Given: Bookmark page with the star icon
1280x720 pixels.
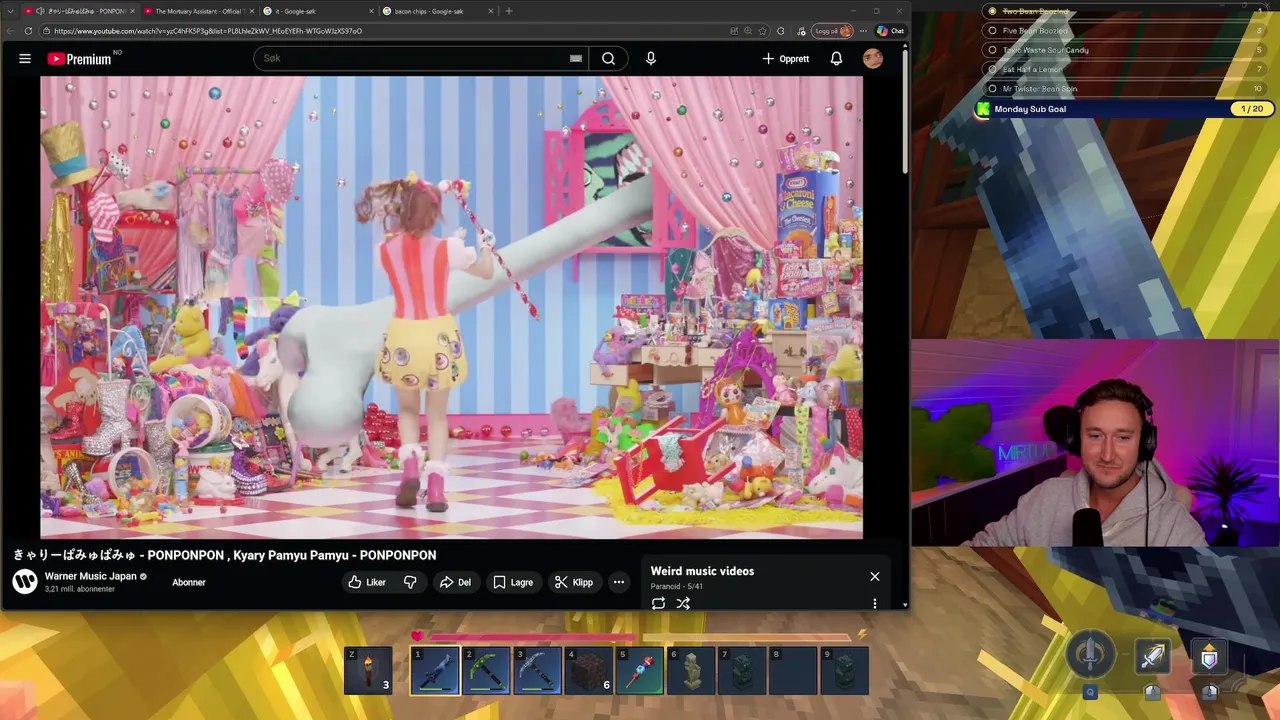Looking at the screenshot, I should [x=762, y=31].
